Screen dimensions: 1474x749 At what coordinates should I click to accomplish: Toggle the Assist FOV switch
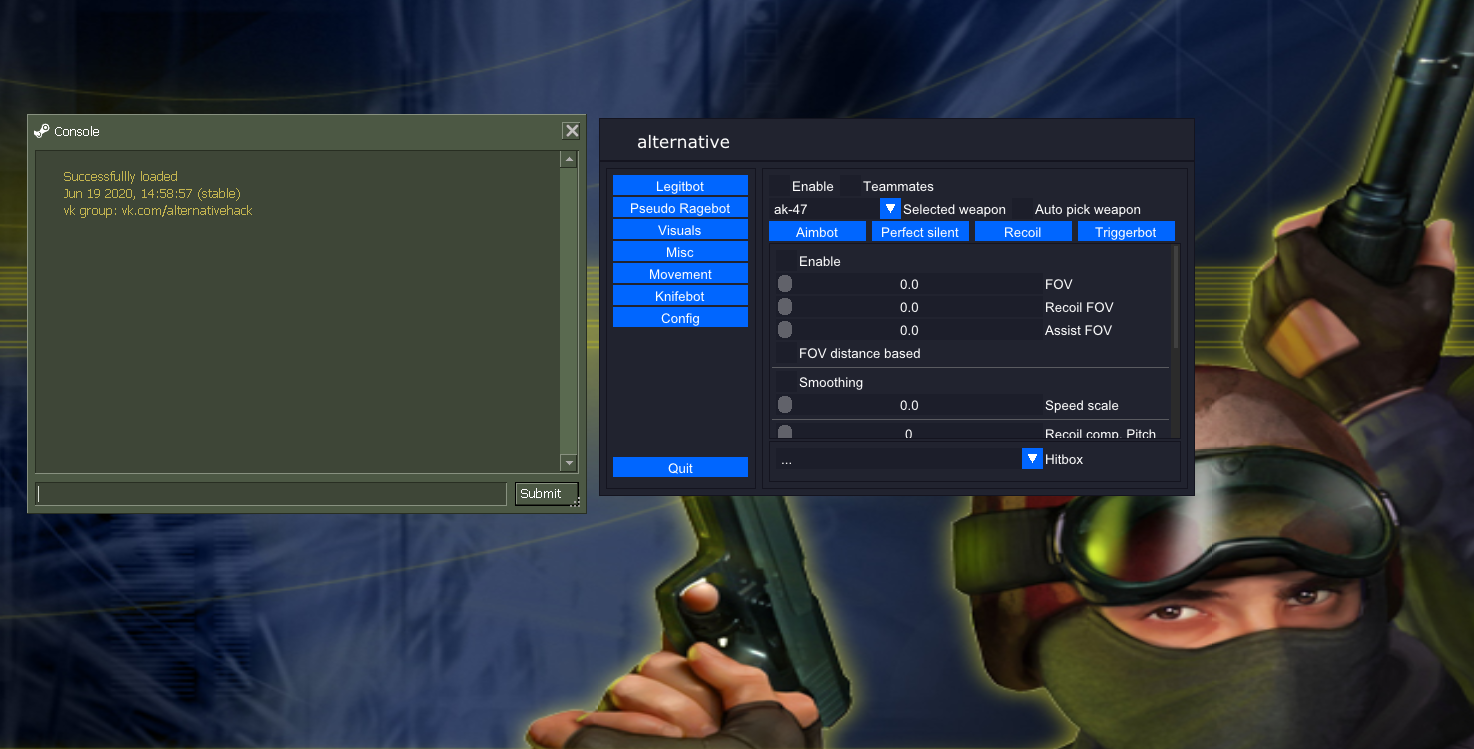tap(784, 329)
